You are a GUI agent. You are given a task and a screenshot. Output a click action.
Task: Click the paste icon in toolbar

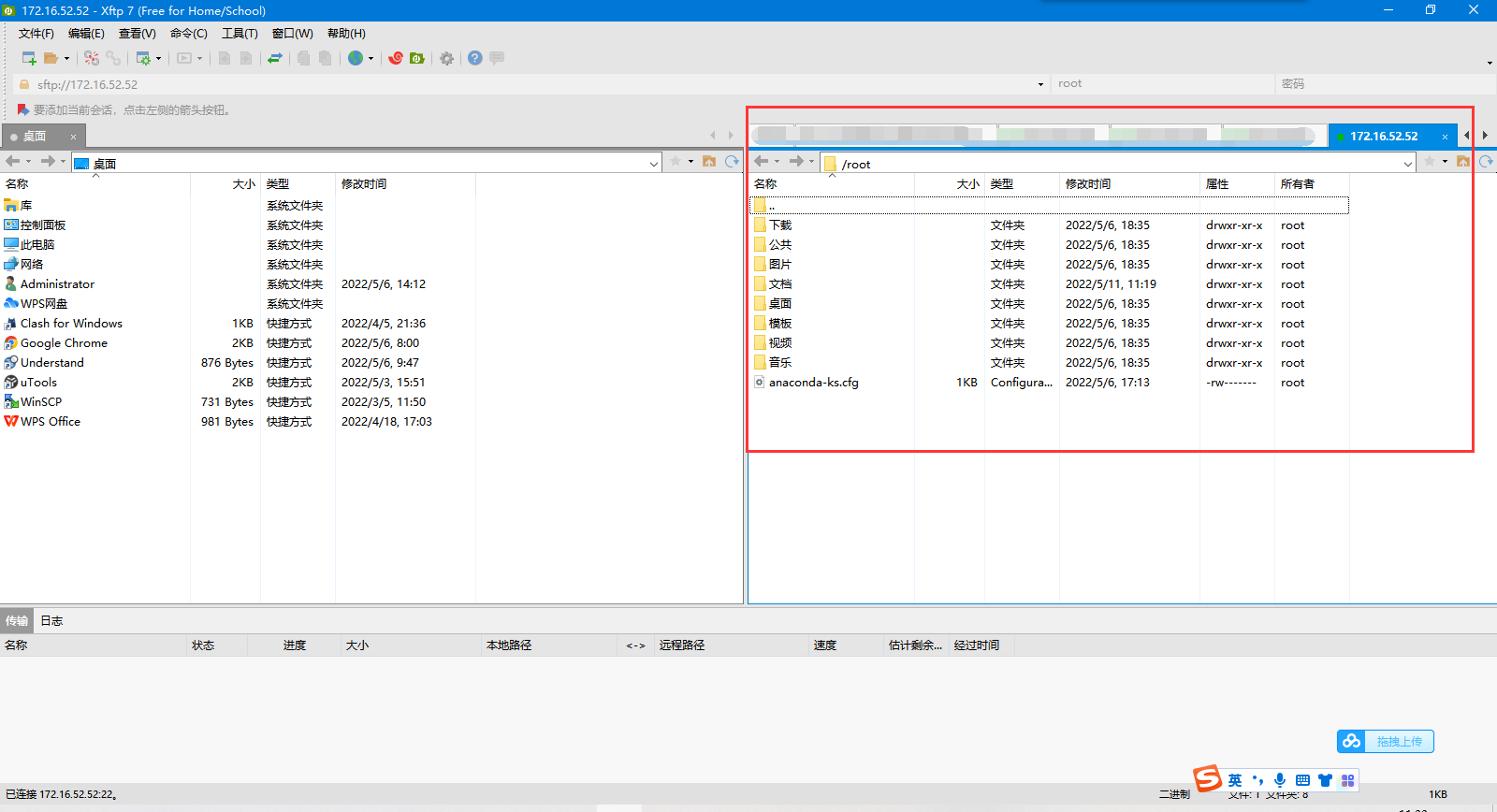pyautogui.click(x=325, y=58)
